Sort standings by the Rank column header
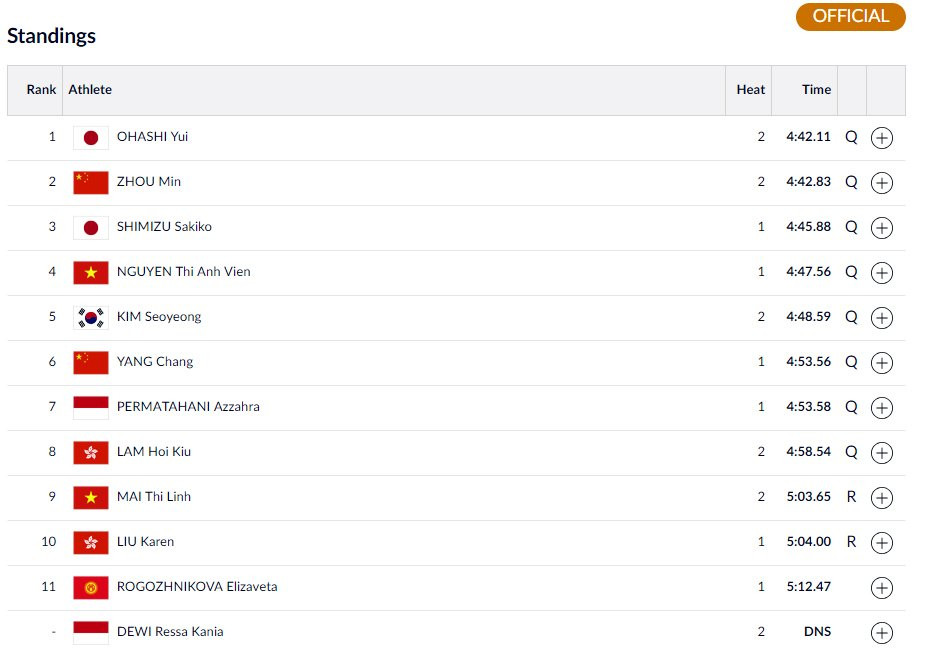 [x=41, y=90]
